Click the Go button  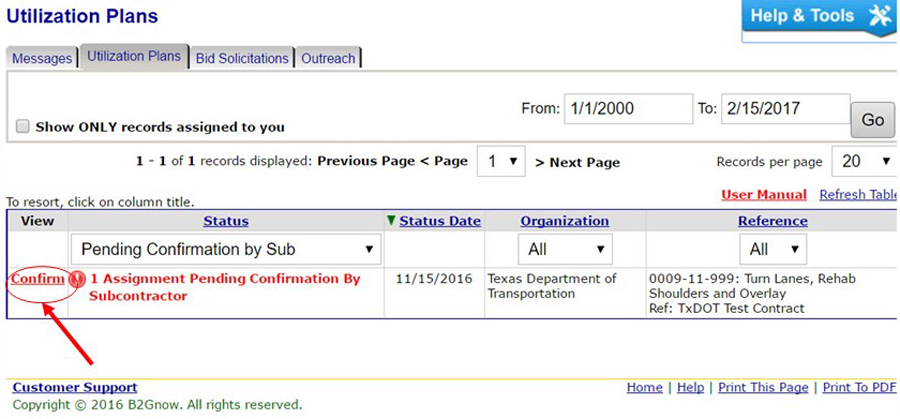[872, 120]
